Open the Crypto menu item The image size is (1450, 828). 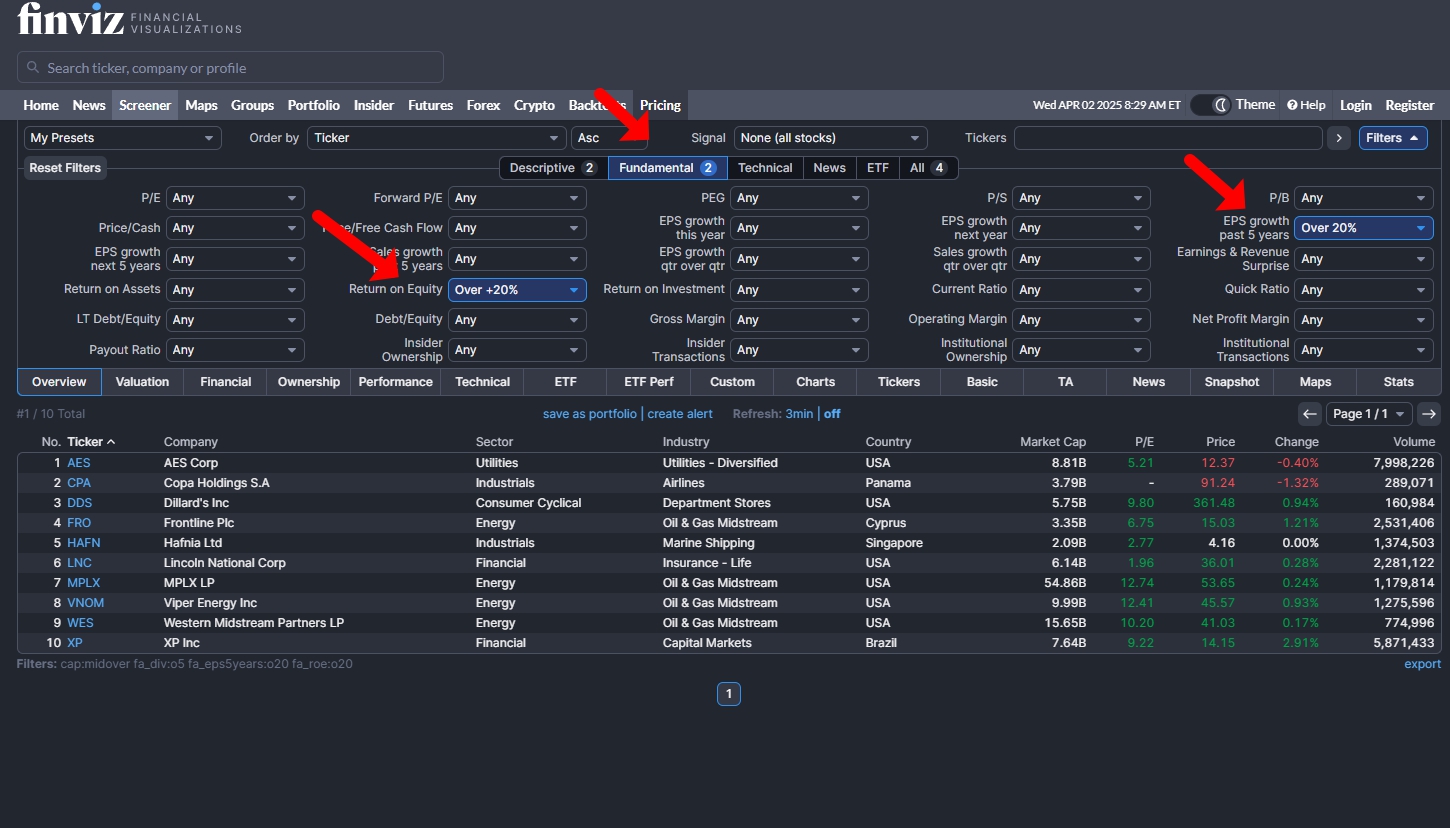(x=534, y=105)
